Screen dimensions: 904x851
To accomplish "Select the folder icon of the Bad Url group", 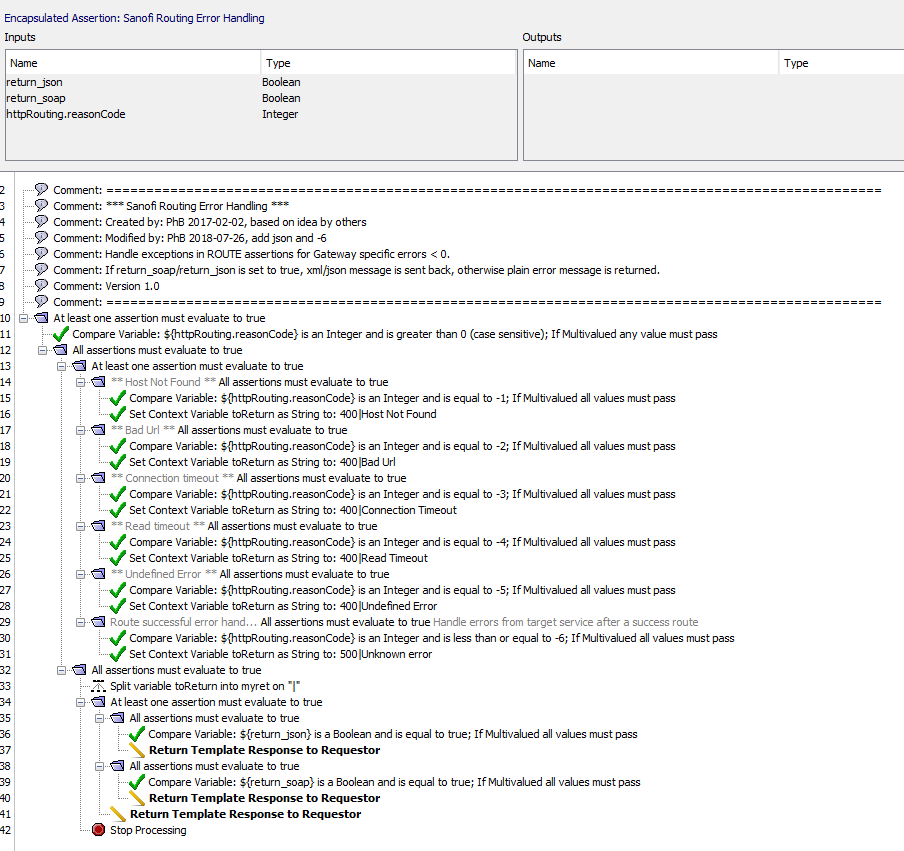I will pos(97,430).
